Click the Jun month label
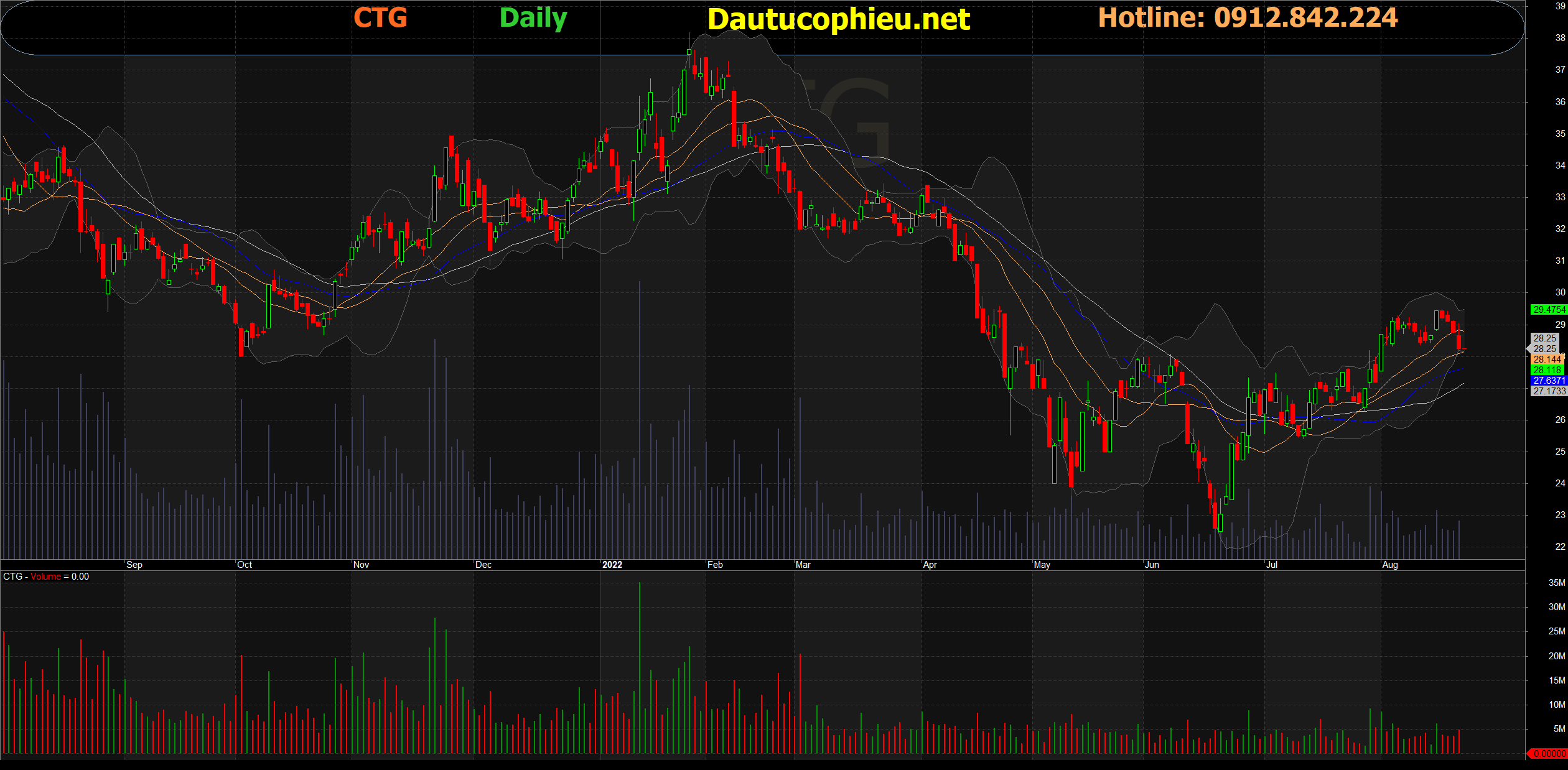1568x770 pixels. [1152, 565]
